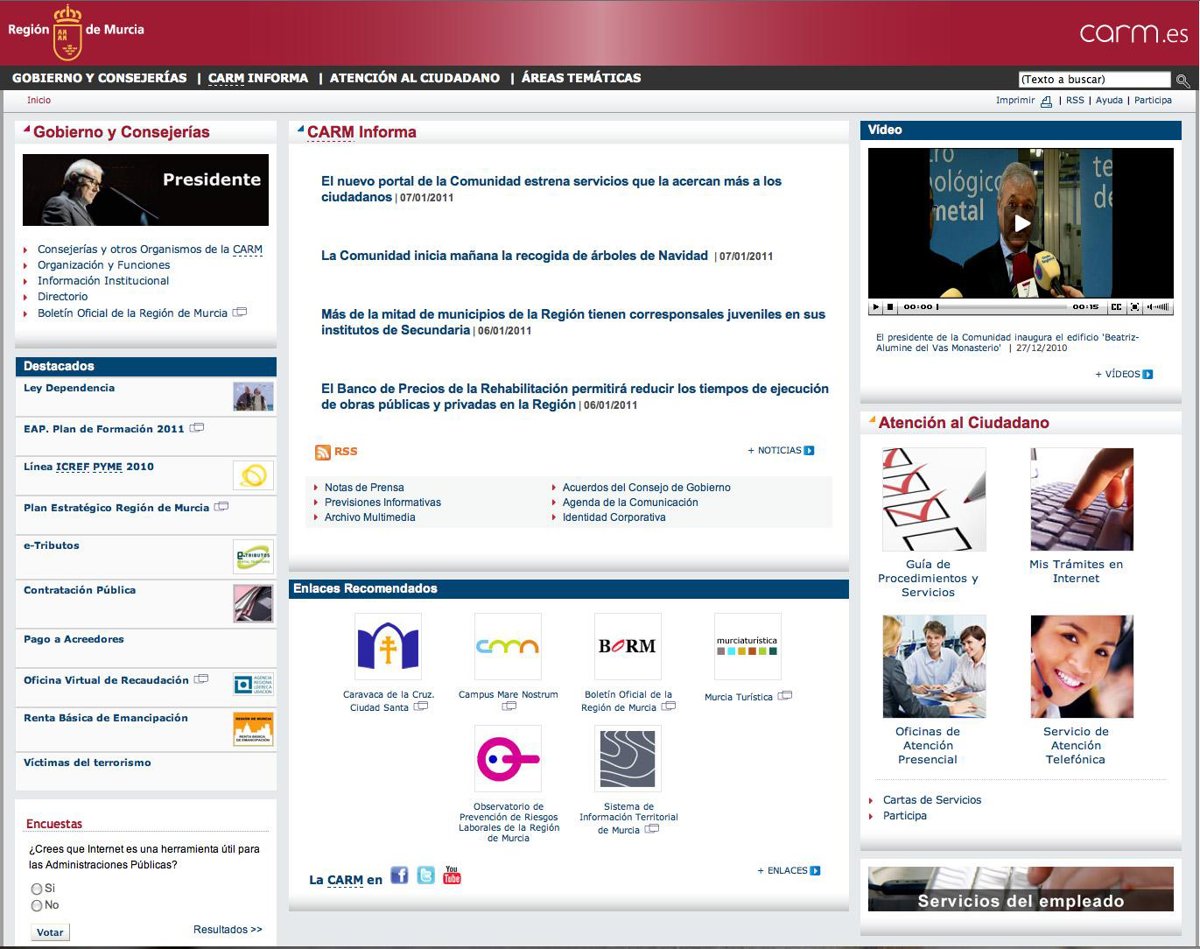
Task: Open the 'Notas de Prensa' link
Action: (x=364, y=487)
